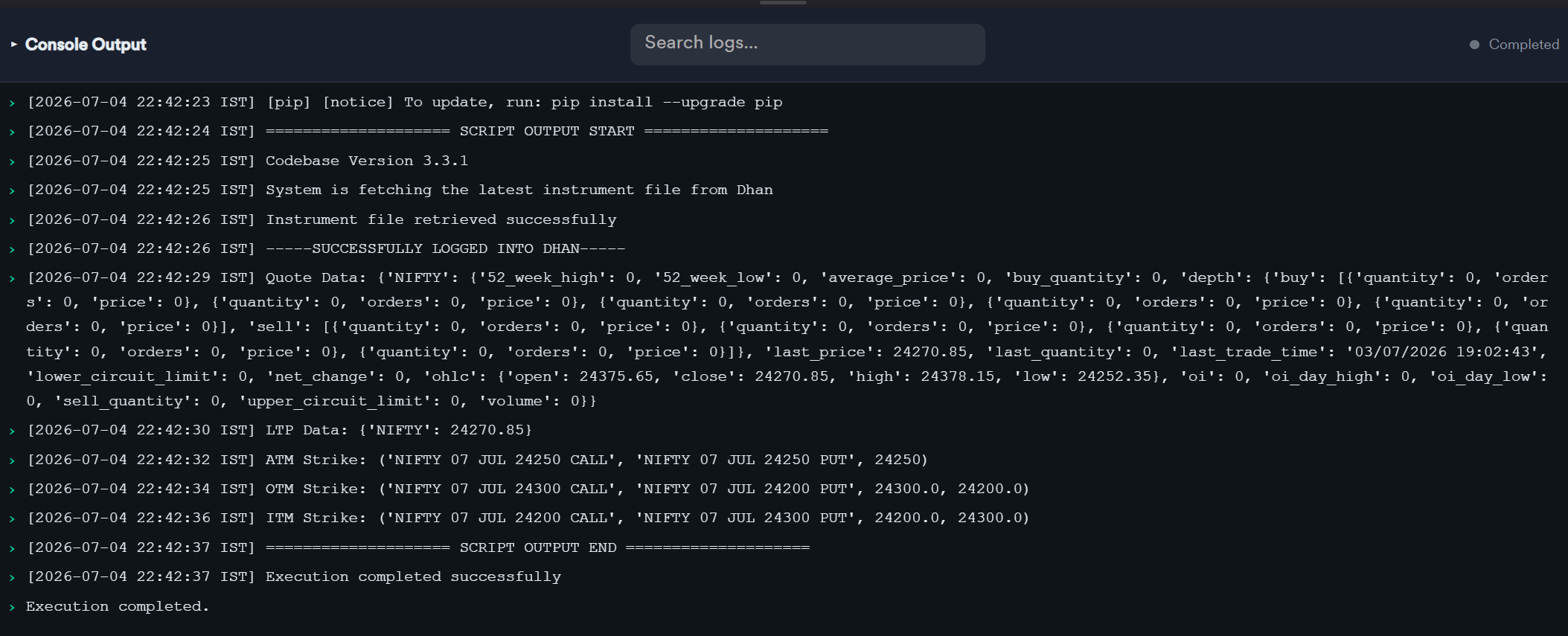This screenshot has width=1568, height=636.
Task: Click the chevron beside the pip notice line
Action: click(x=12, y=103)
